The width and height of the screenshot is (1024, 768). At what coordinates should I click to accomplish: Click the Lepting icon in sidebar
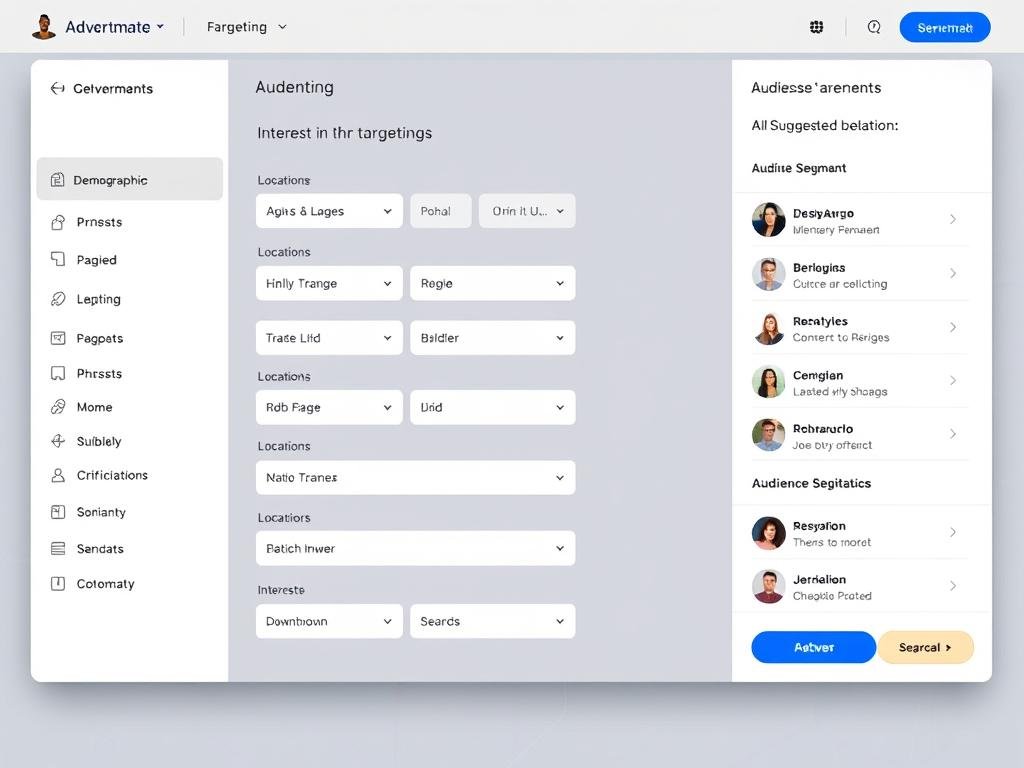[x=58, y=299]
